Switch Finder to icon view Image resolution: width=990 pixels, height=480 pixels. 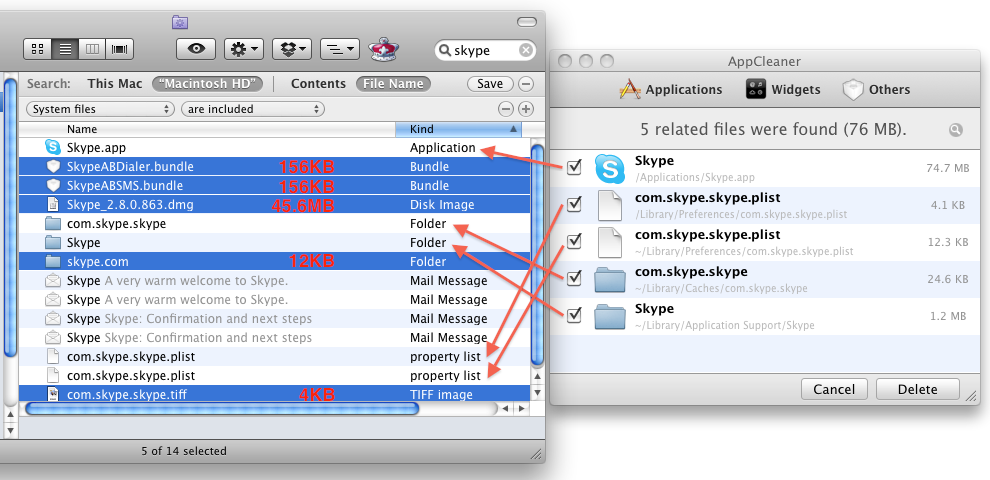click(37, 49)
